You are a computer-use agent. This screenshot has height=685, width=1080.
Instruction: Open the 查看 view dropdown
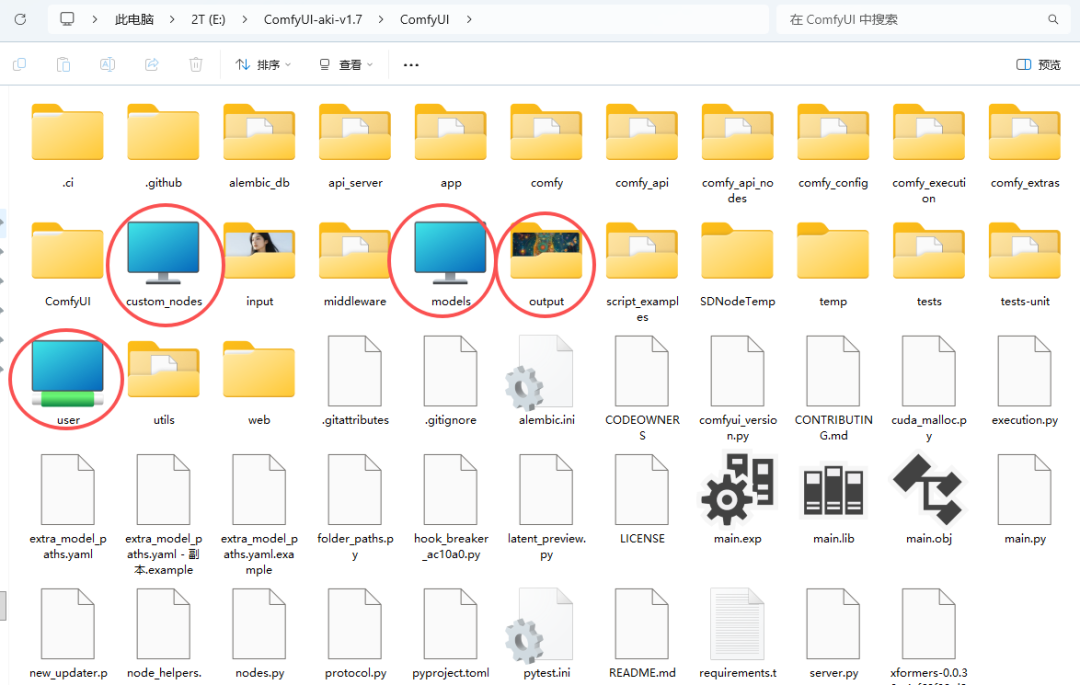click(346, 65)
